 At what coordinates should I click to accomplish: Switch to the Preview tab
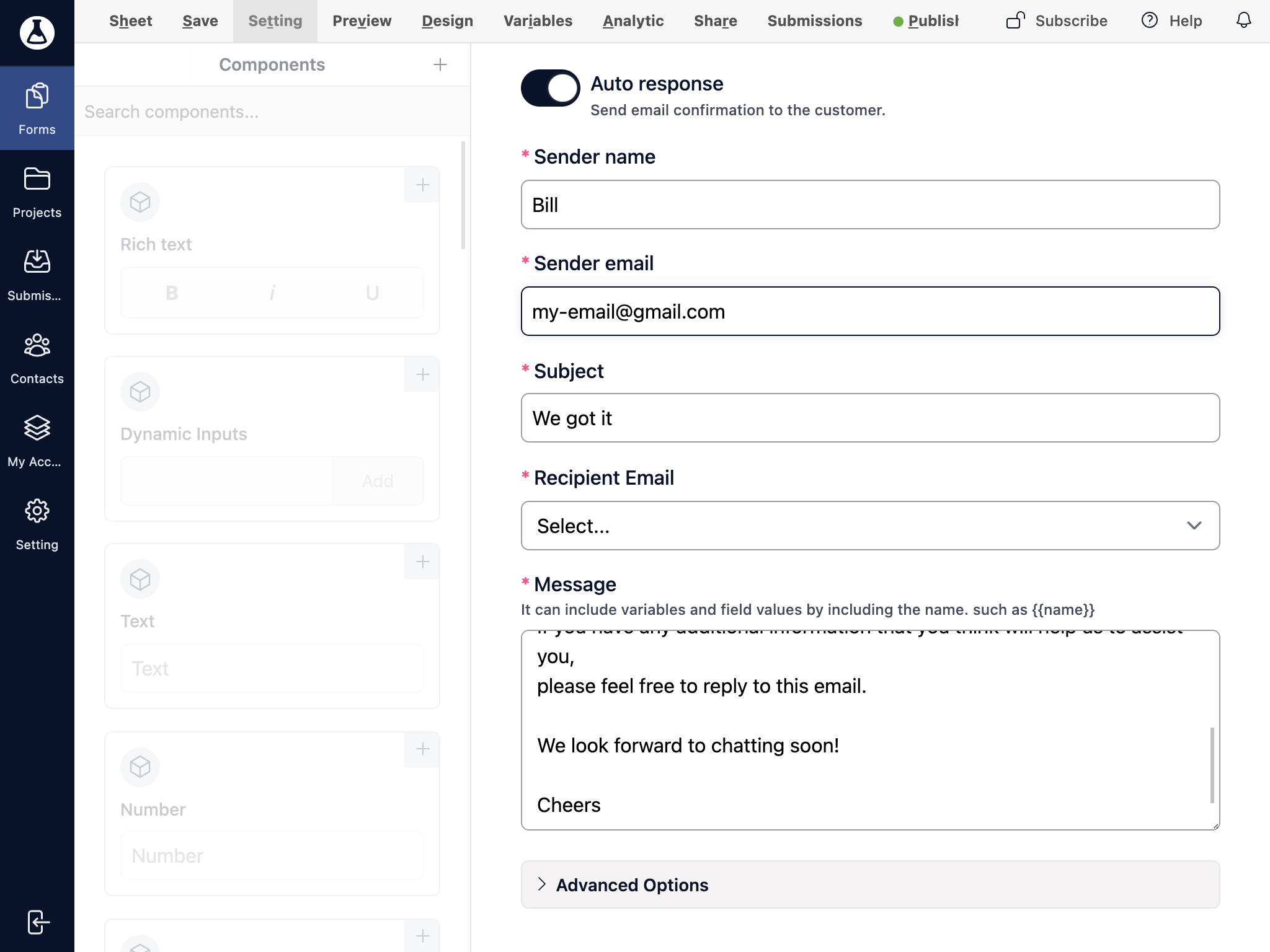point(362,21)
